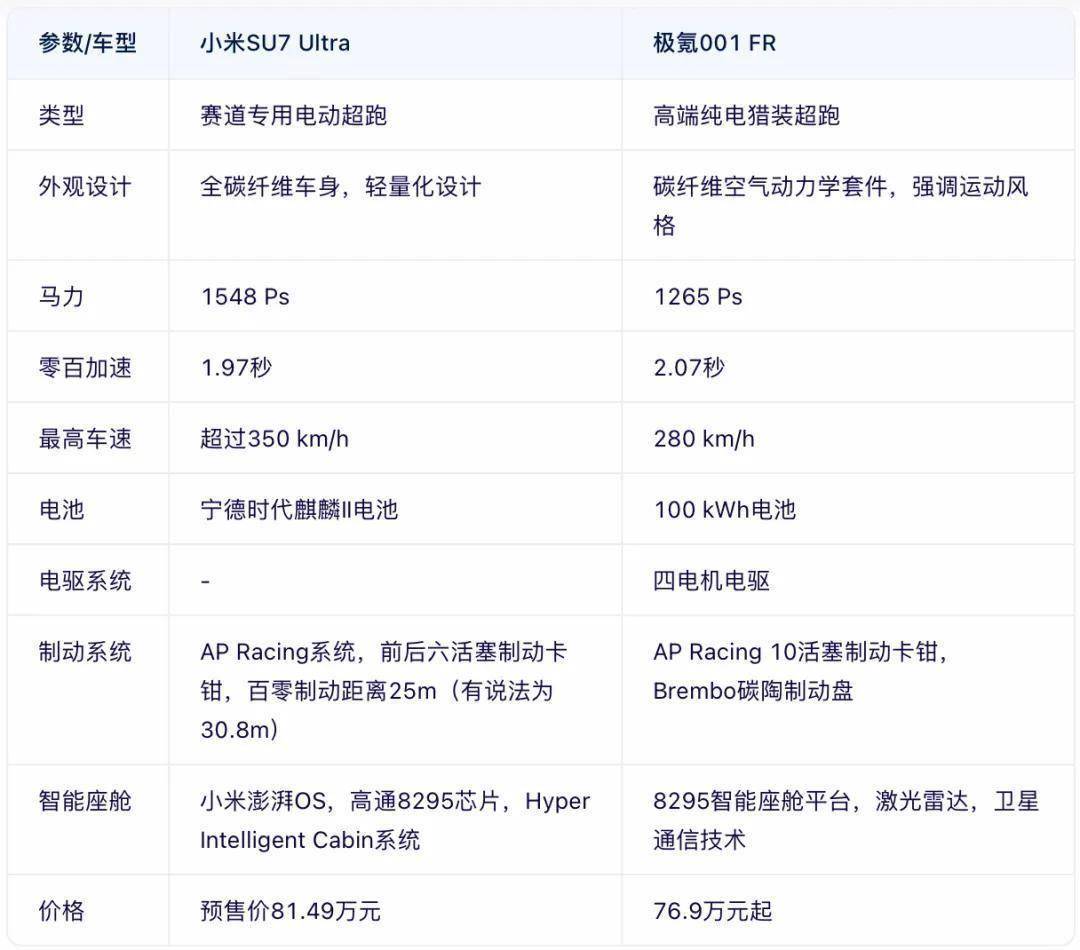Click the 2.07秒 acceleration value

click(x=689, y=368)
